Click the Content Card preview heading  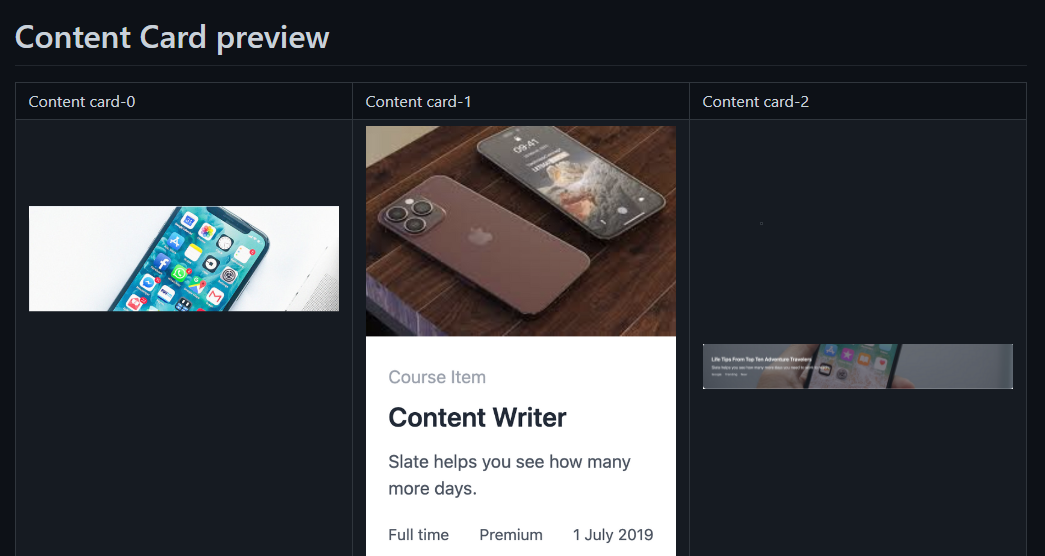[x=172, y=37]
